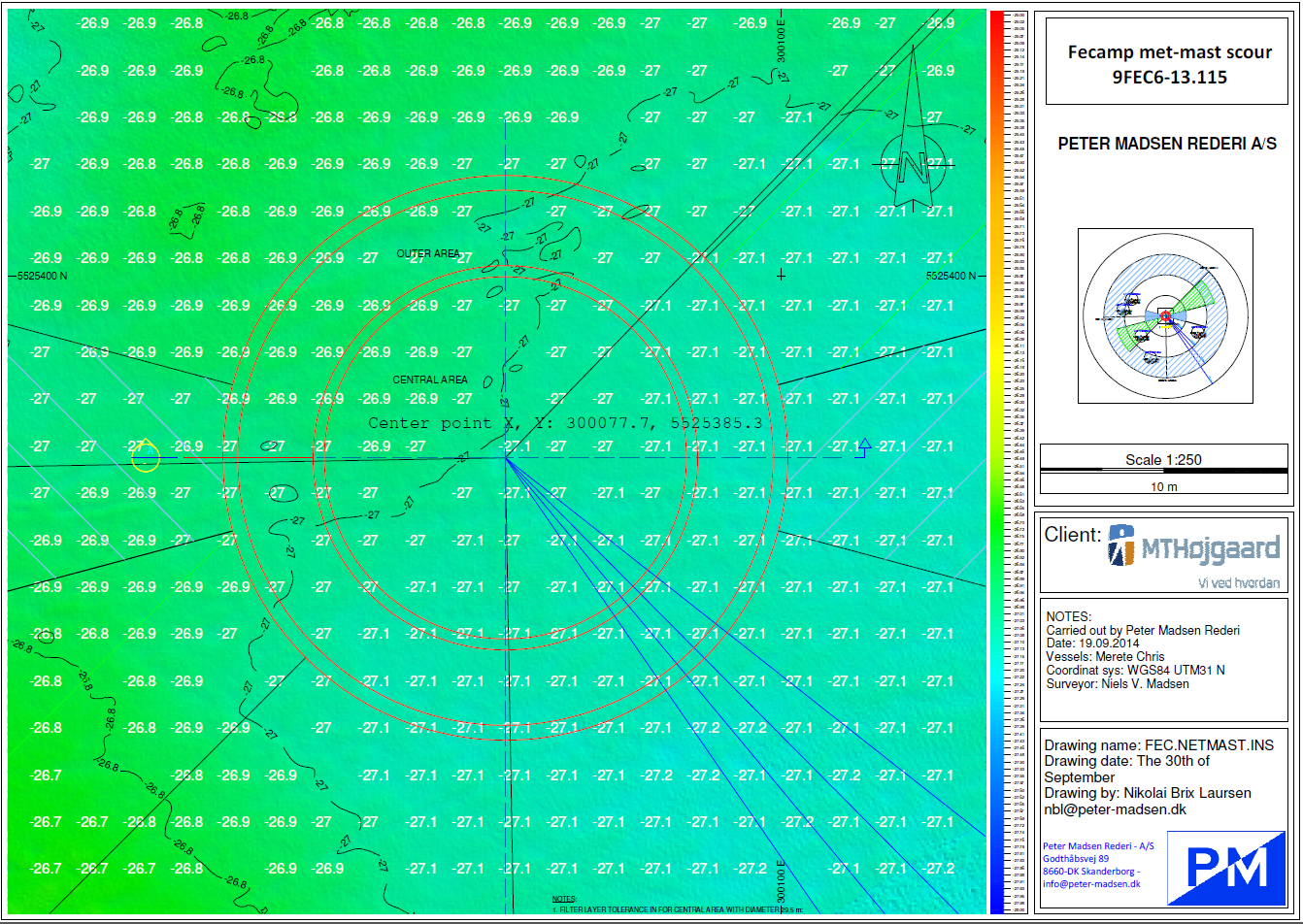Click the 'Godthåbsvej 89' address line
Screen dimensions: 1303x924
point(1076,859)
